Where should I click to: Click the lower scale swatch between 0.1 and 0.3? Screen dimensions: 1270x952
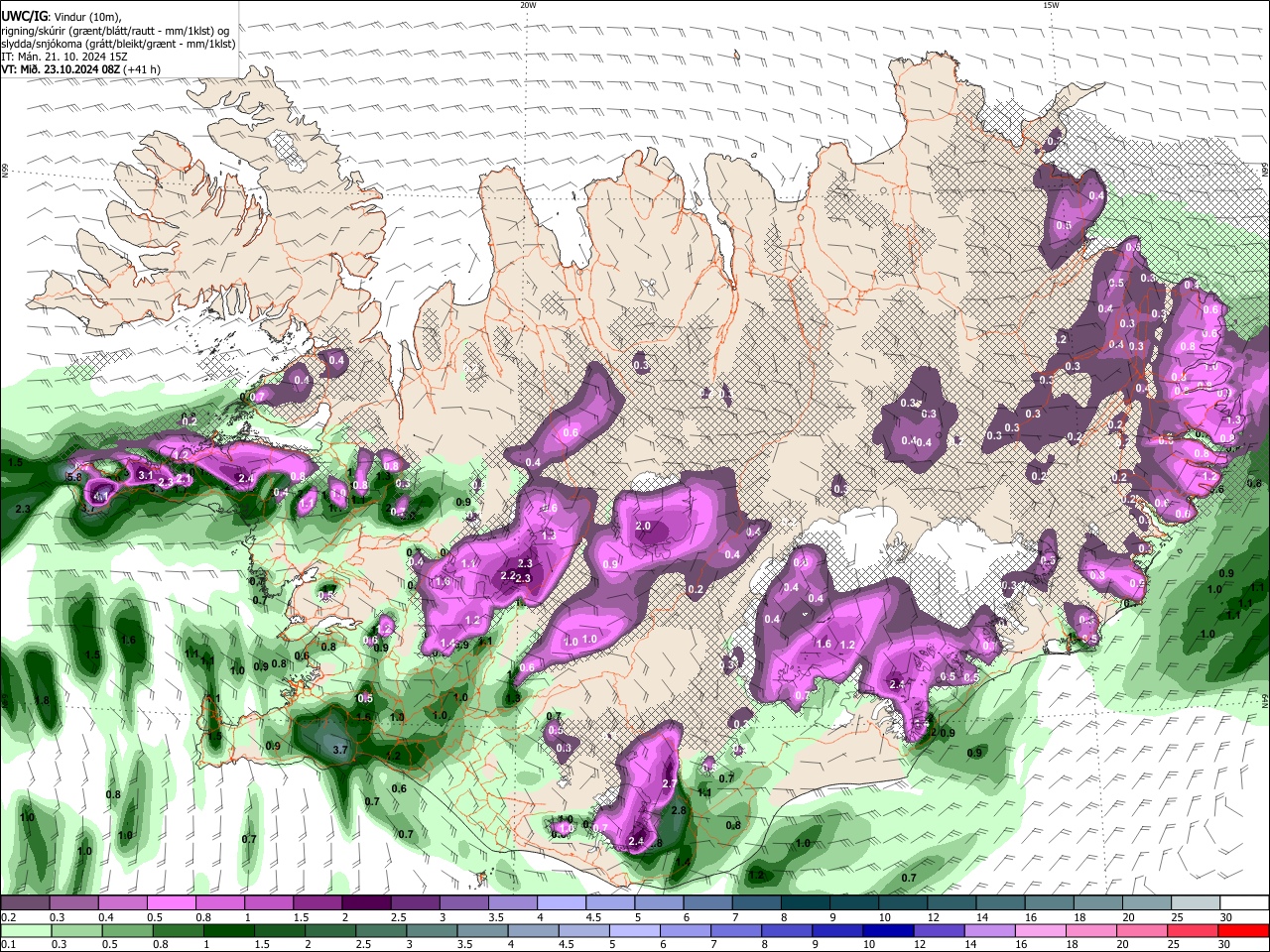point(26,931)
